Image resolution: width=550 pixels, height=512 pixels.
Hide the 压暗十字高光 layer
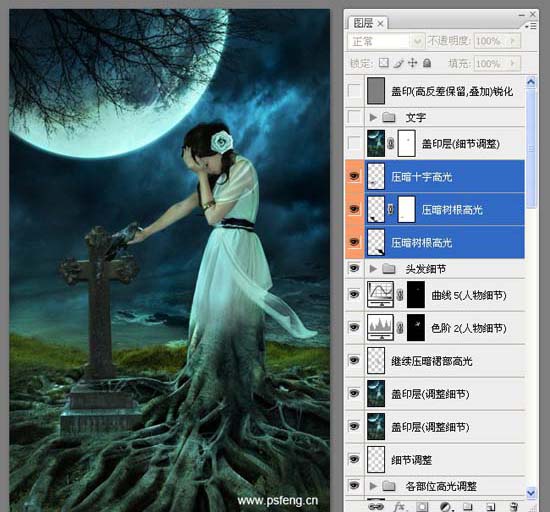(354, 176)
